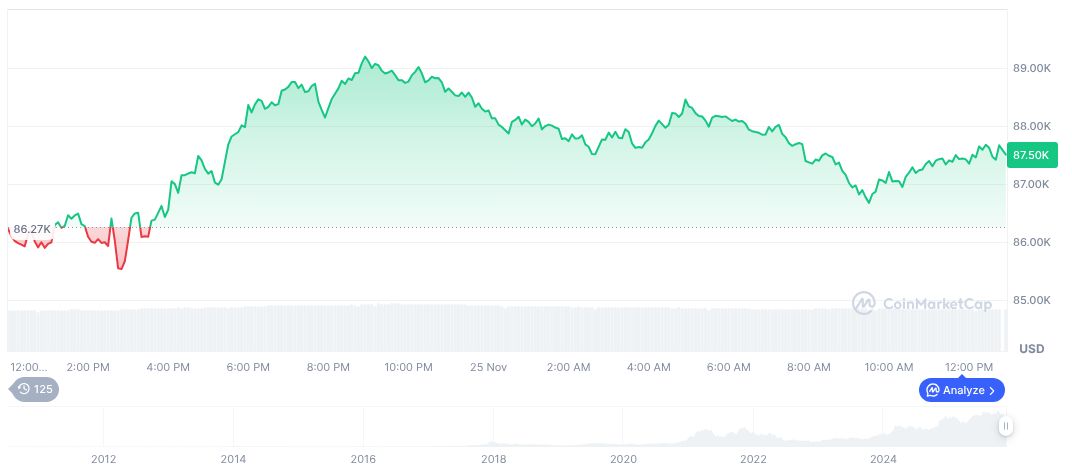Click the 89.00K price axis label
Viewport: 1072px width, 470px height.
pos(1031,68)
